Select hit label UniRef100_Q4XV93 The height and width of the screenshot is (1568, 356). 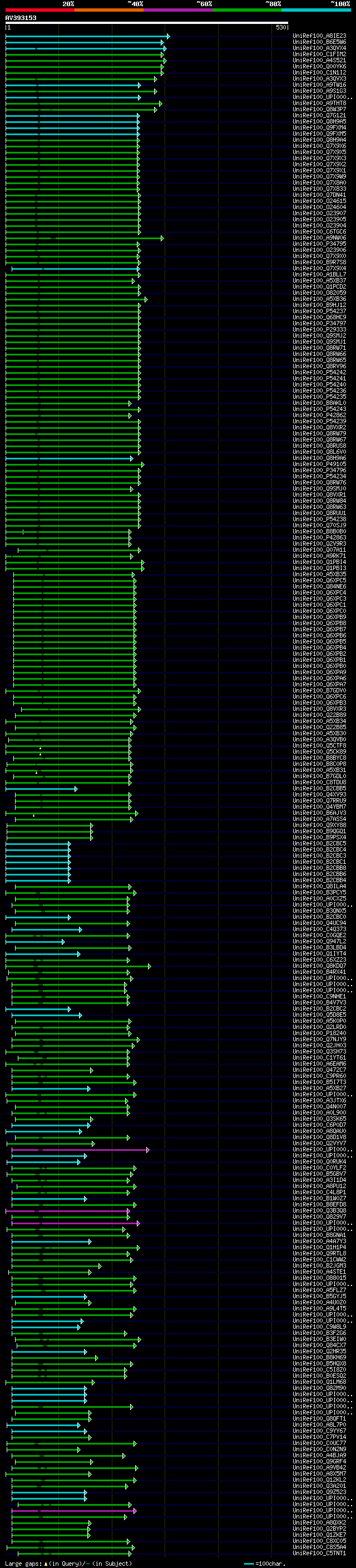click(x=319, y=794)
